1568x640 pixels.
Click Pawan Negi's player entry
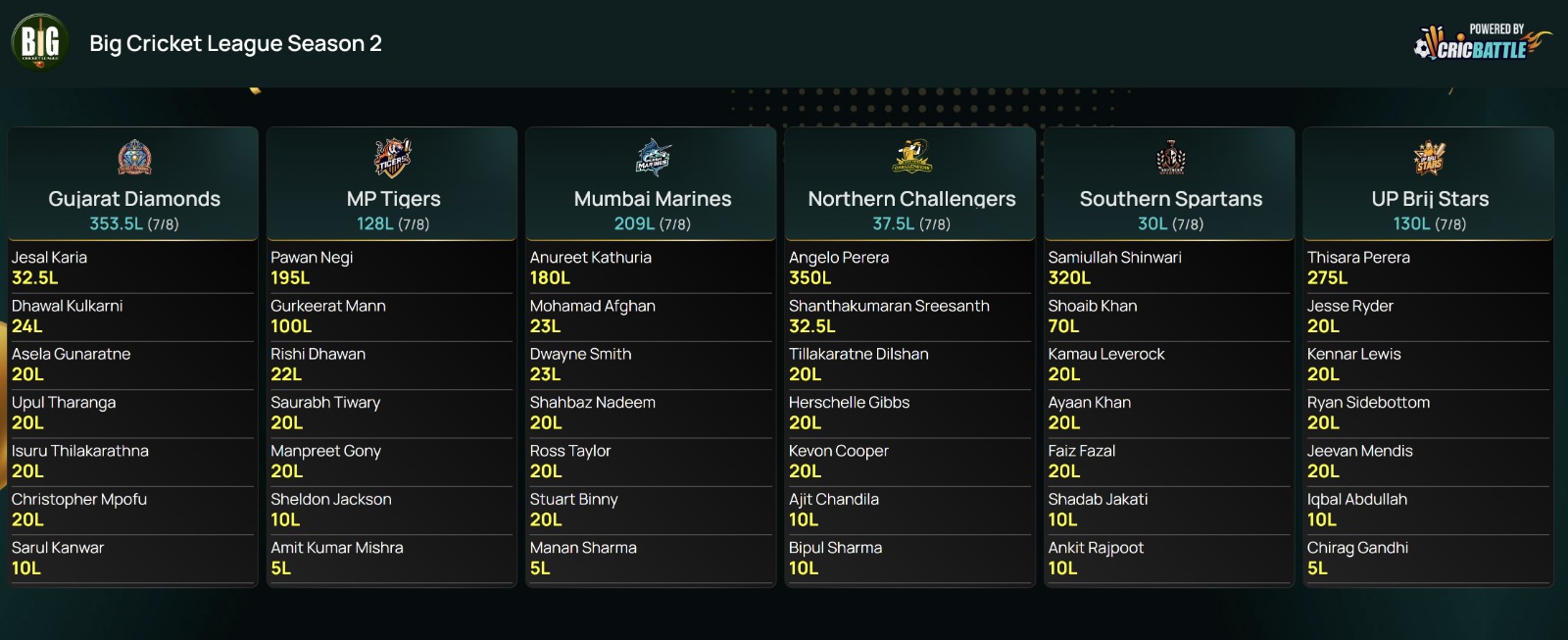click(x=391, y=268)
